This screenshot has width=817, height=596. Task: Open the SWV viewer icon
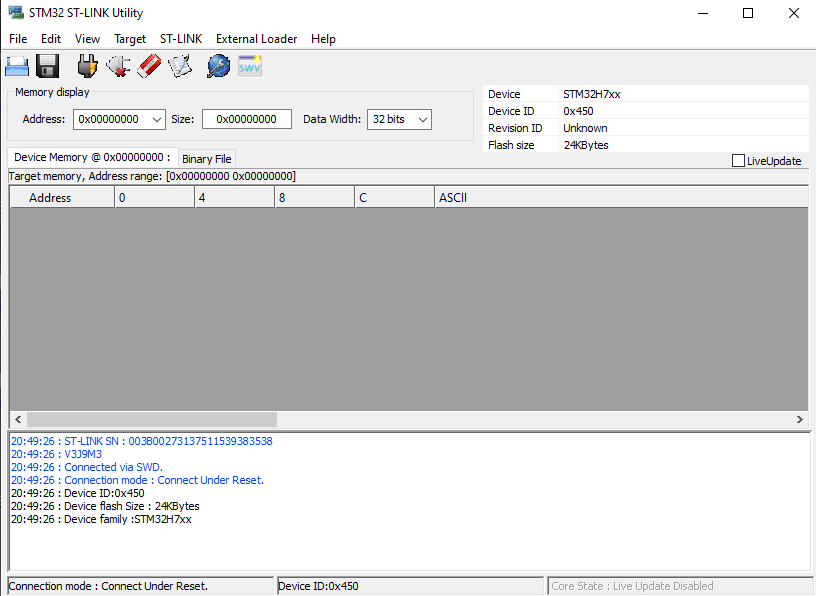pyautogui.click(x=250, y=66)
